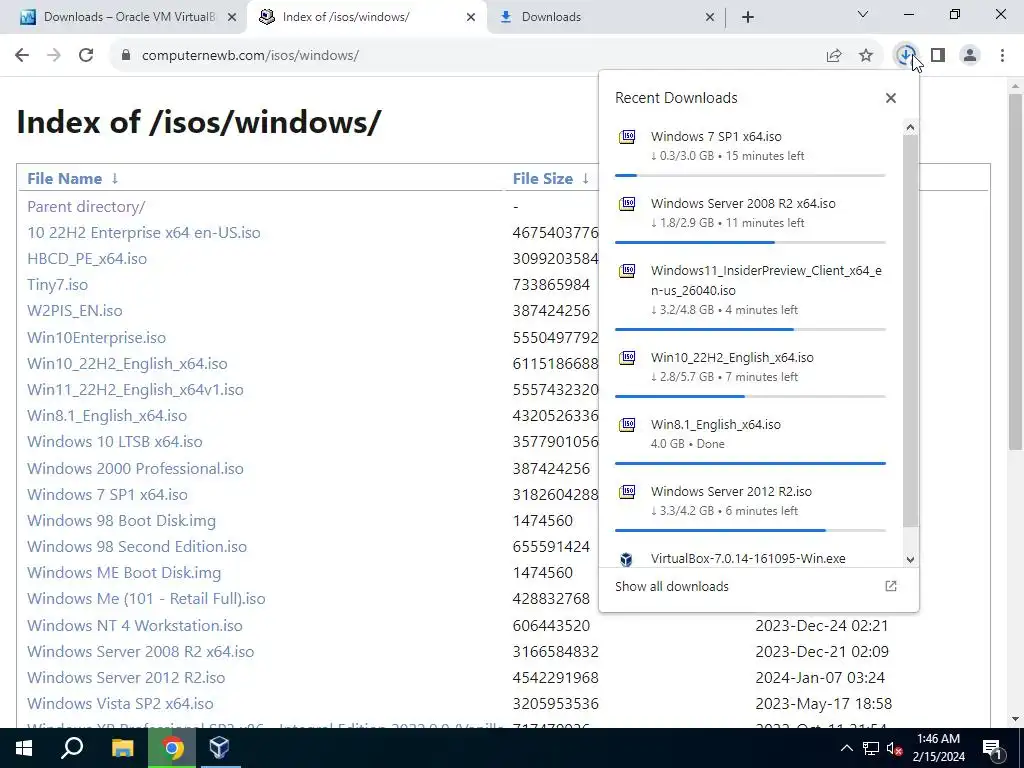Click the ISO icon of Win10_22H2_English_x64 download
Viewport: 1024px width, 768px height.
(627, 357)
